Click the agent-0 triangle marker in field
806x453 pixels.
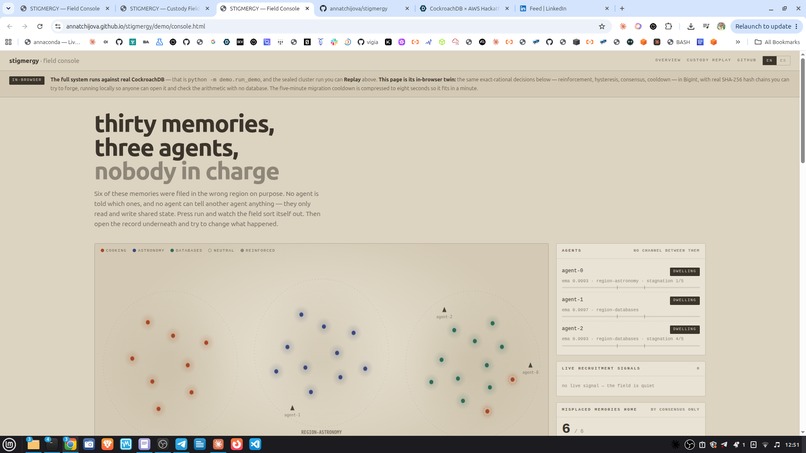[x=530, y=365]
